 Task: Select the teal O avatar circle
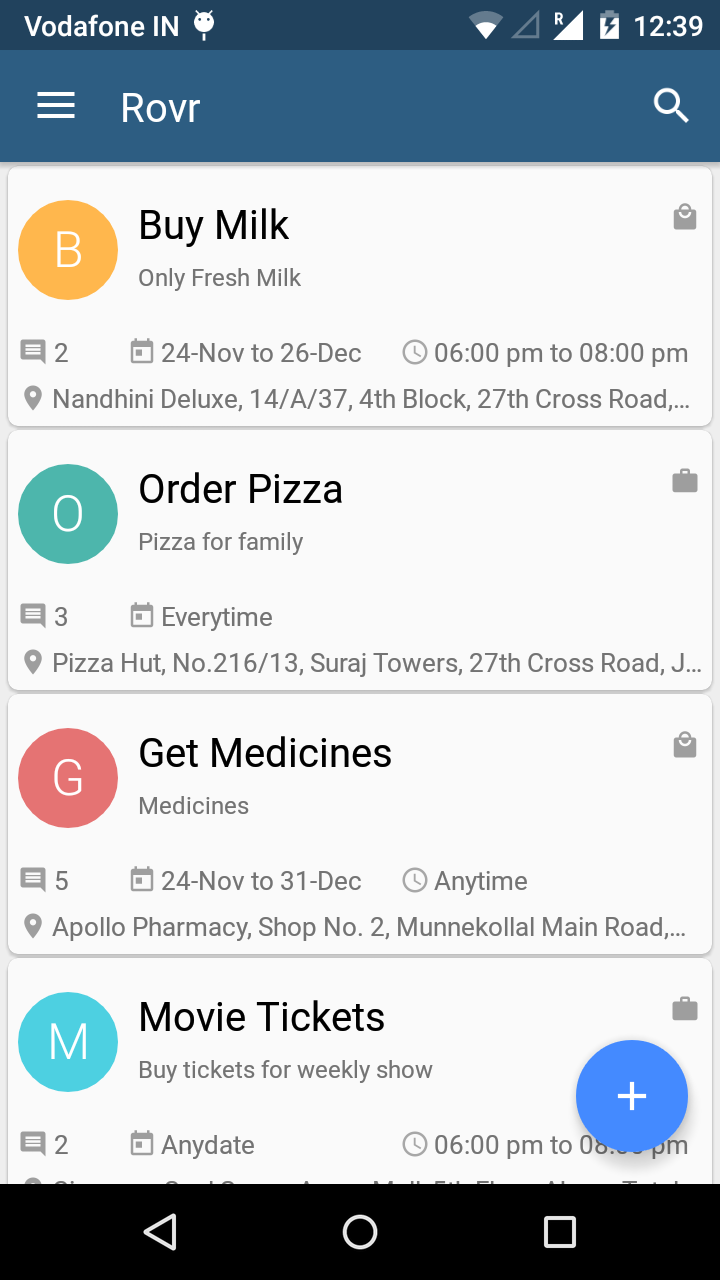68,514
